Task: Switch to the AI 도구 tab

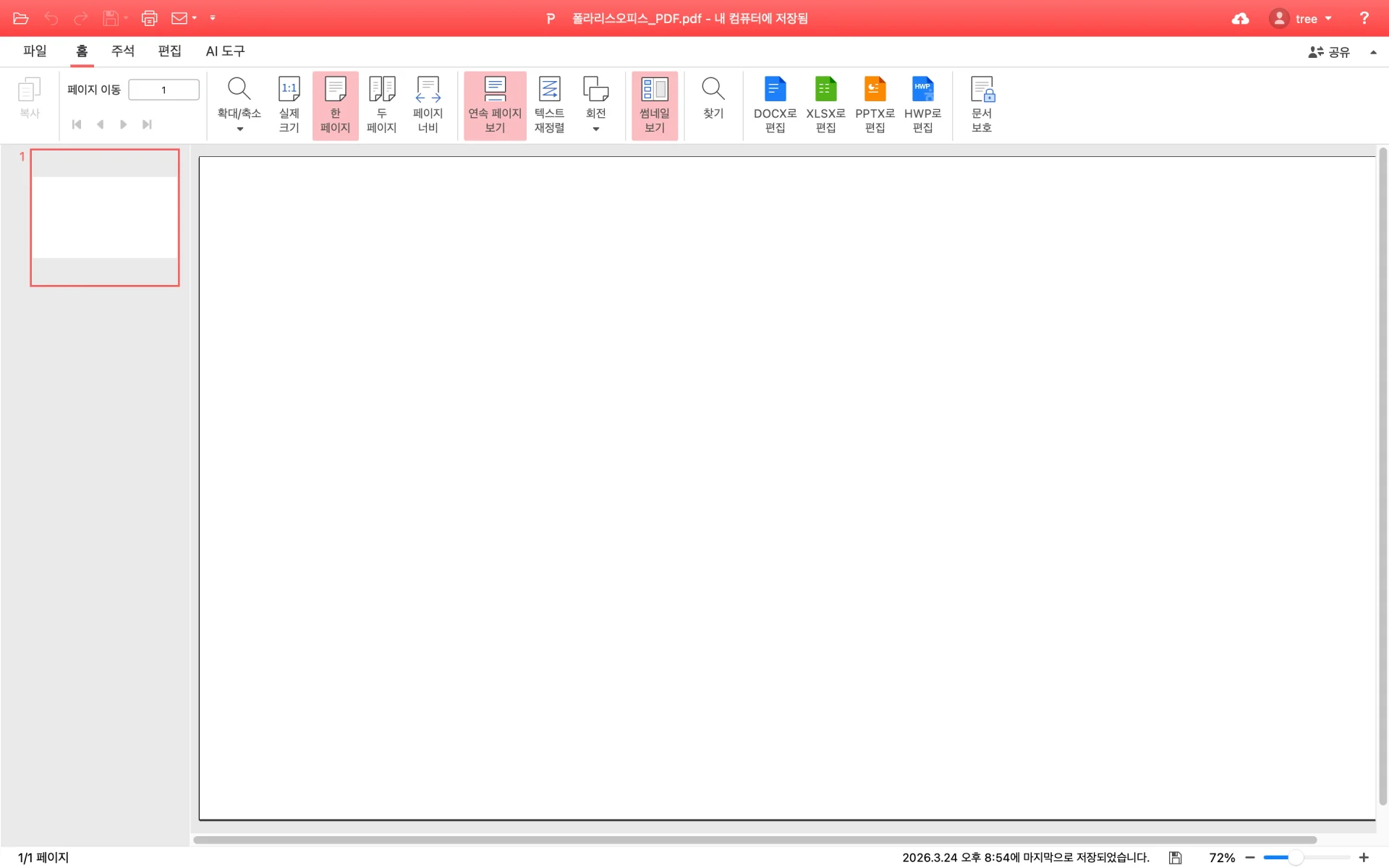Action: pyautogui.click(x=225, y=51)
